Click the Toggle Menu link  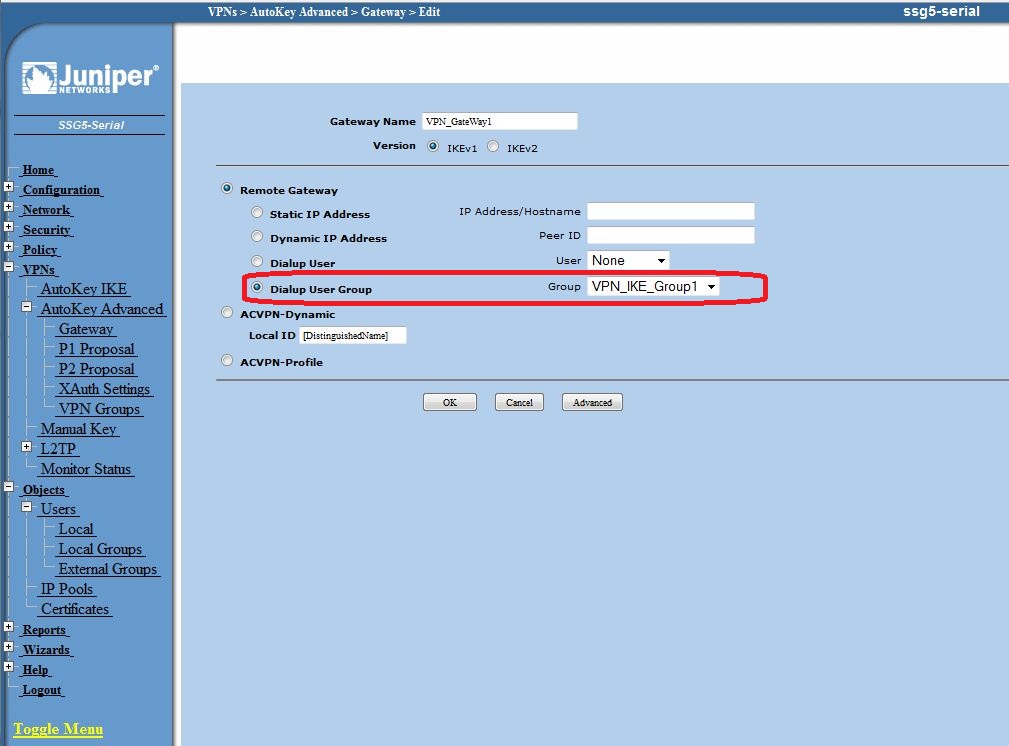click(x=58, y=729)
